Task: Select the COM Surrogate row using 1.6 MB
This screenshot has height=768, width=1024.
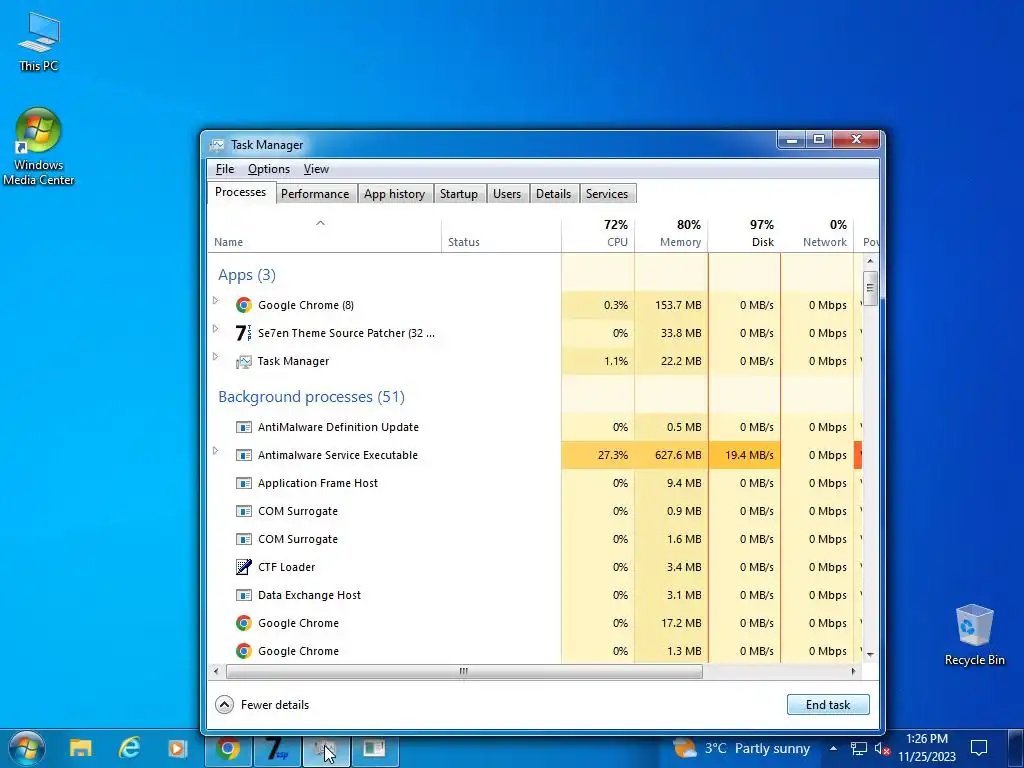Action: click(x=535, y=539)
